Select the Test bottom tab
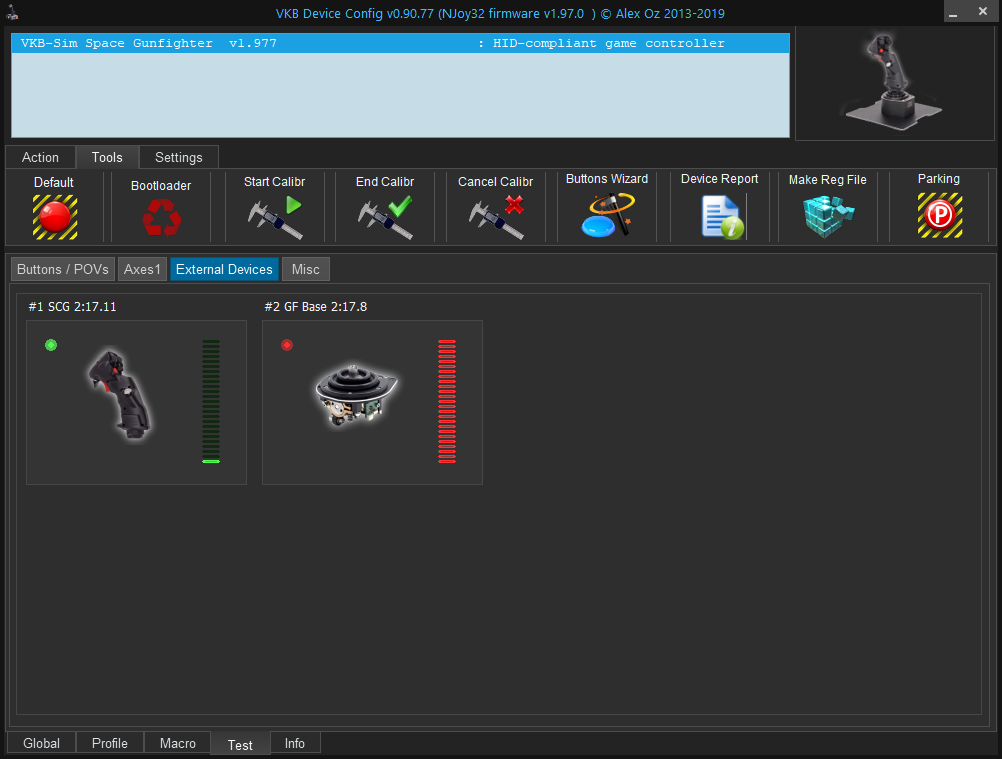 tap(240, 744)
